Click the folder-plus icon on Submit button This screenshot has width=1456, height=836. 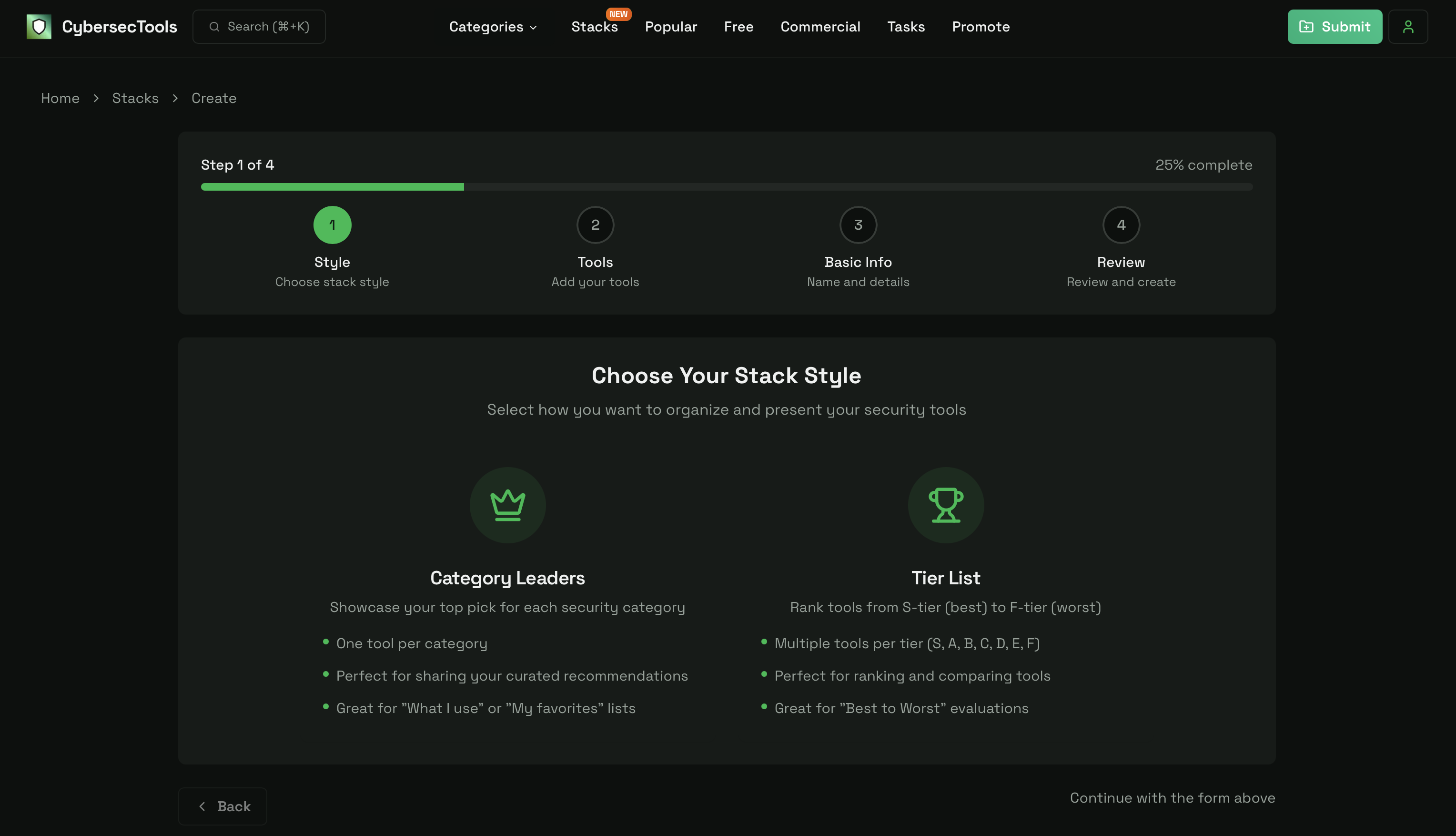point(1307,26)
